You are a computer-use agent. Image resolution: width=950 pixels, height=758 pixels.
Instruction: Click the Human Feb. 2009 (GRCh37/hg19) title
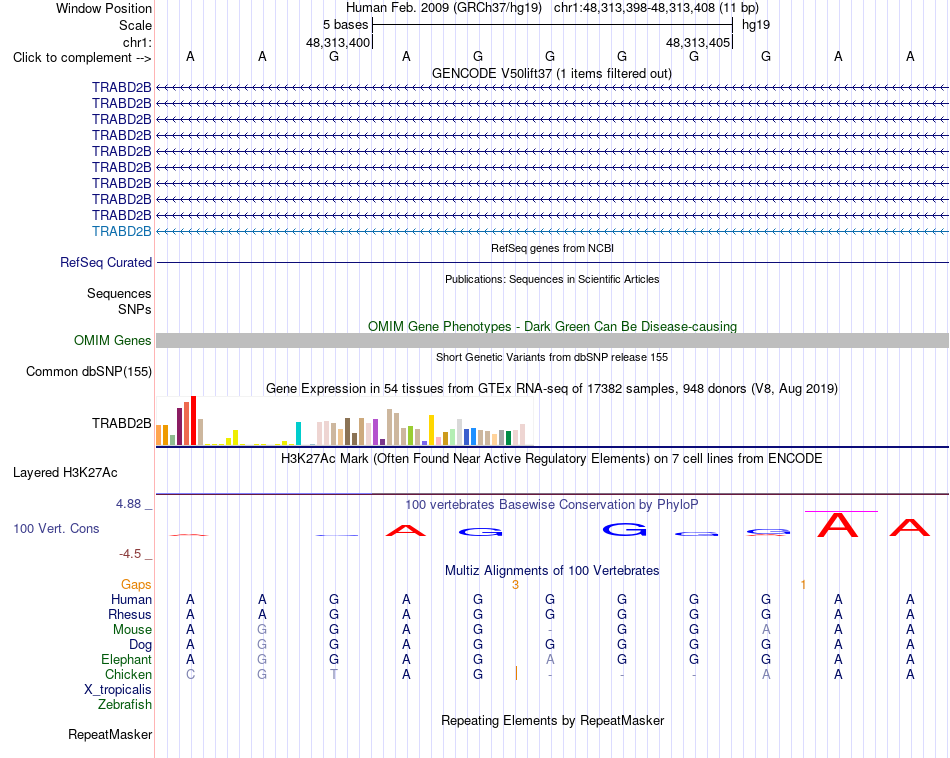(x=443, y=8)
